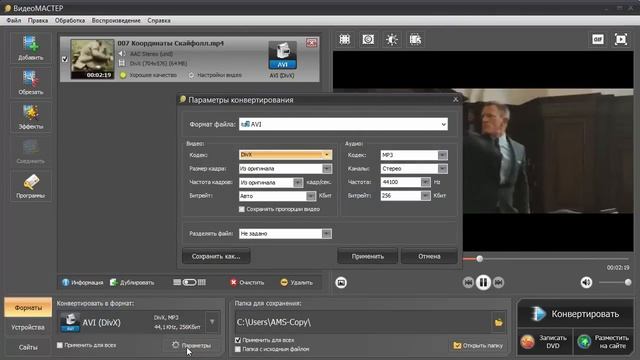Open the brightness adjustment icon above the preview
This screenshot has height=360, width=640.
tap(392, 40)
